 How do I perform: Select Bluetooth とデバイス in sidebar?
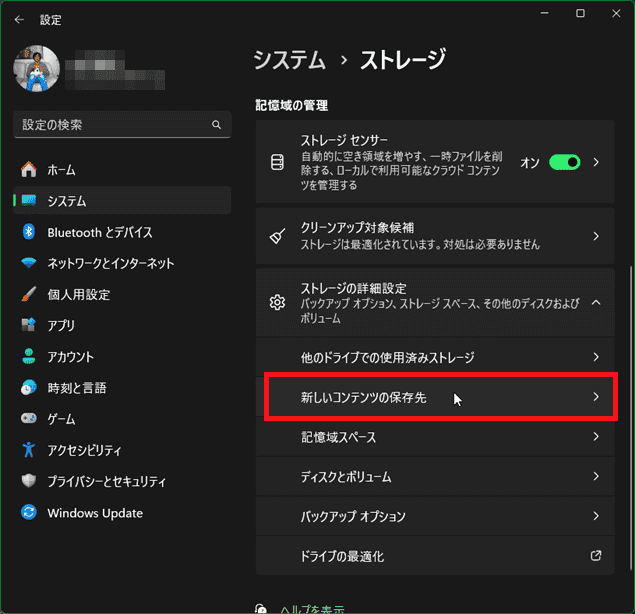tap(99, 232)
